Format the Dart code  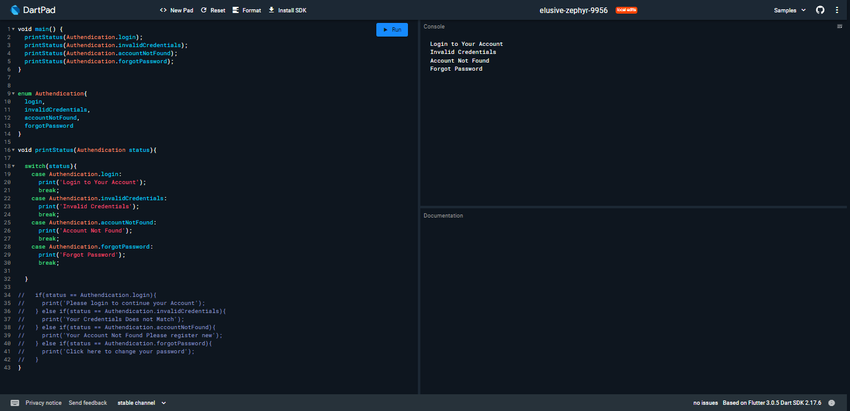pyautogui.click(x=247, y=10)
